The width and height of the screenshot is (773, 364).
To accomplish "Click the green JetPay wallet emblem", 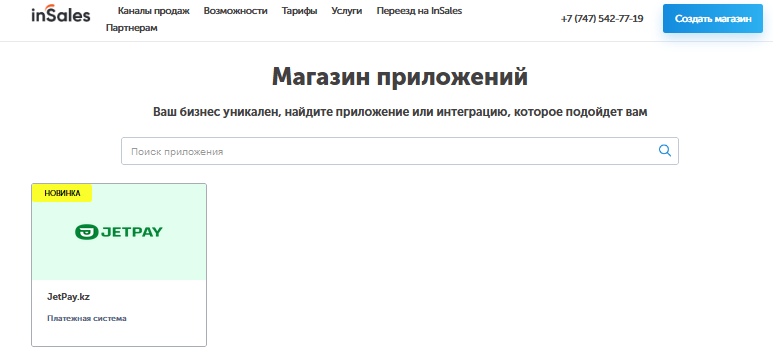I will 87,232.
